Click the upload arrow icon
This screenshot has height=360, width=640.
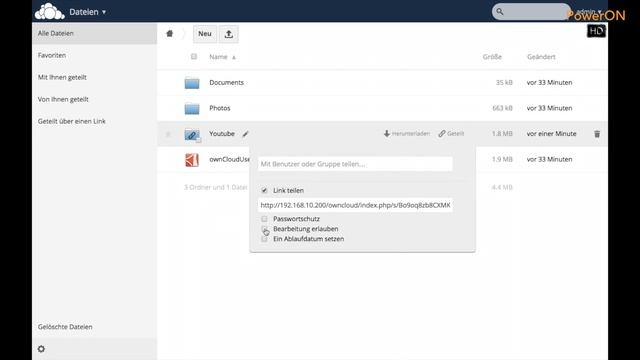(229, 34)
